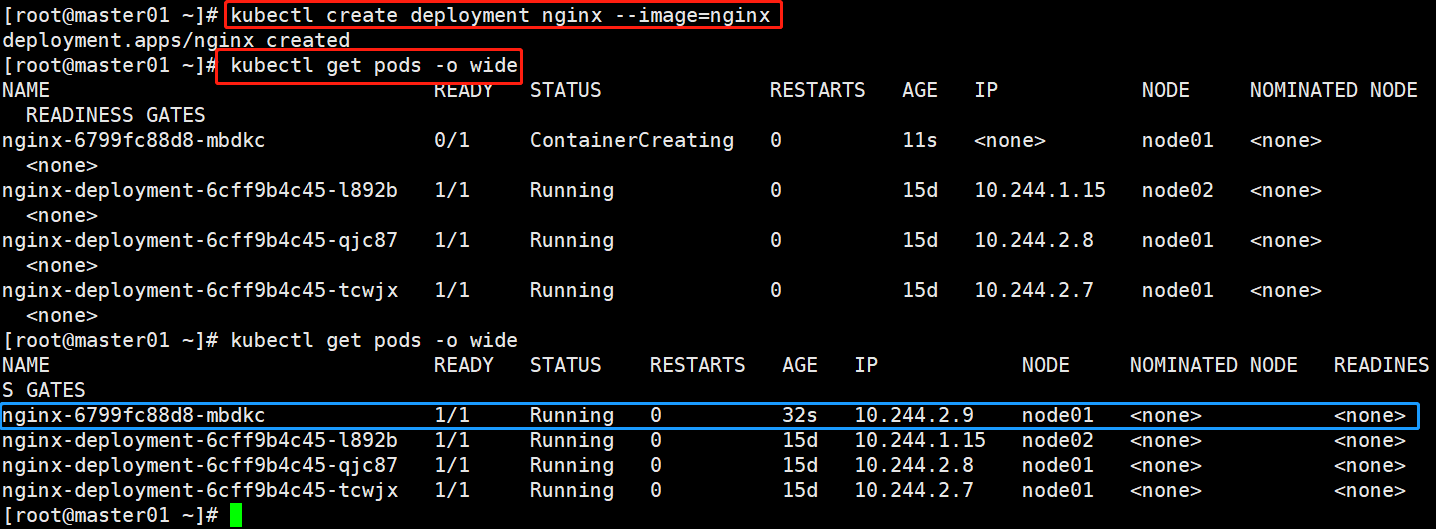This screenshot has height=529, width=1436.
Task: Click the 'AGE' header directly above '11s'
Action: pos(919,90)
